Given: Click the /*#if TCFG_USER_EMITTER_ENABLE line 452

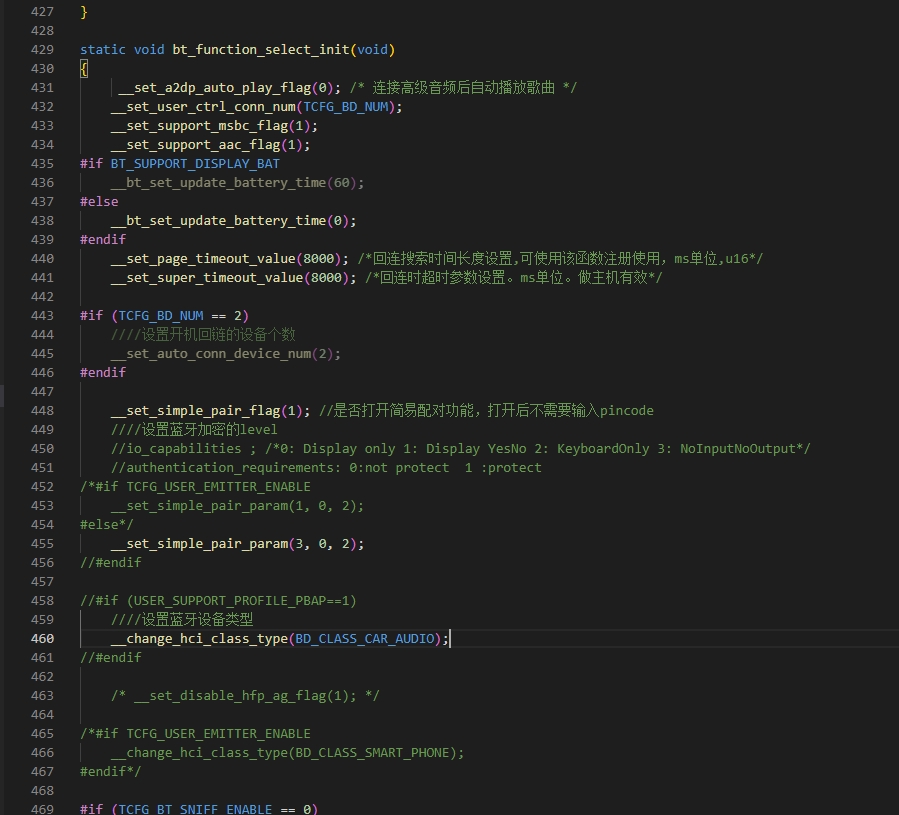Looking at the screenshot, I should 196,486.
